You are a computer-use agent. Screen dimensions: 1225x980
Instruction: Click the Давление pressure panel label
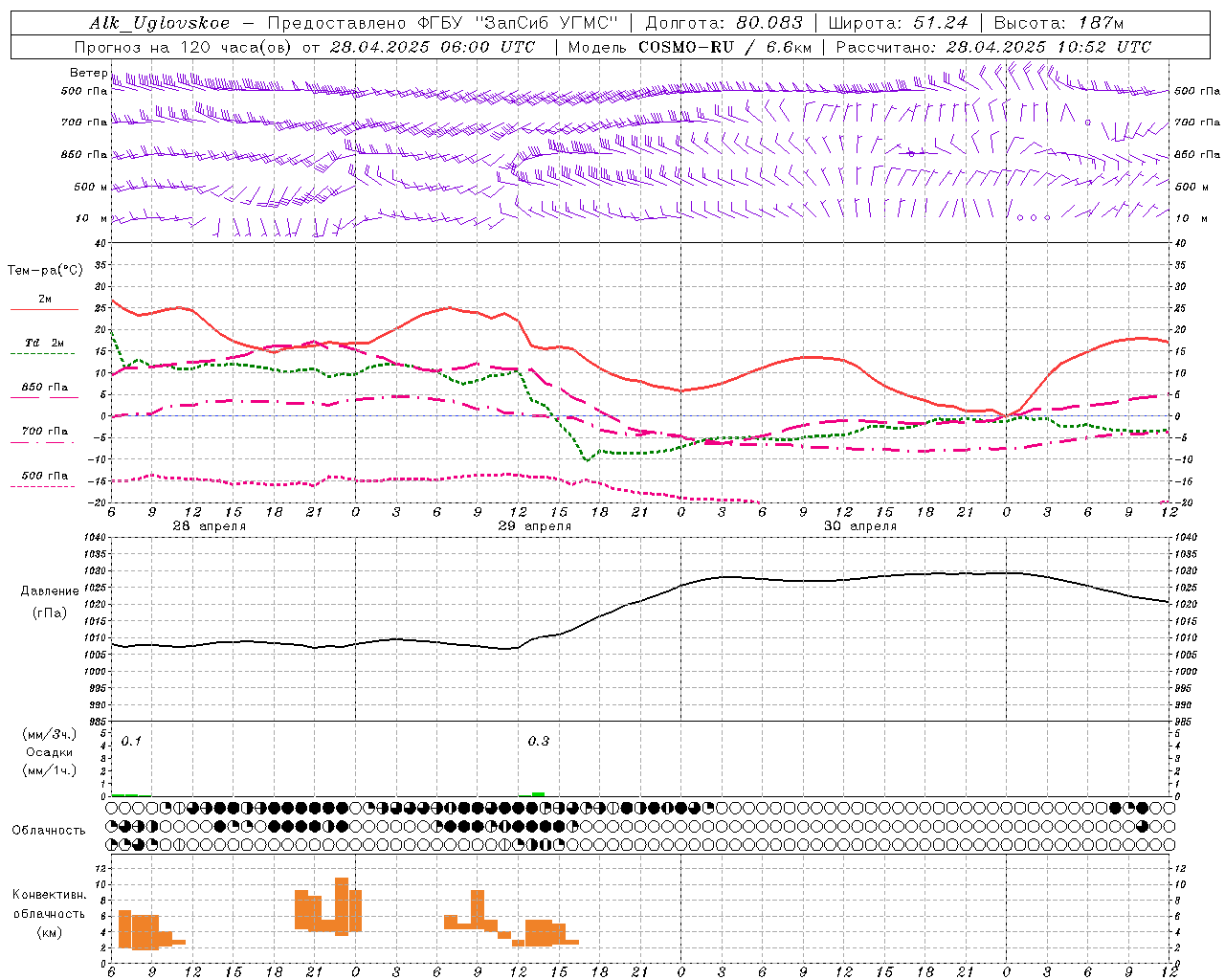click(50, 591)
